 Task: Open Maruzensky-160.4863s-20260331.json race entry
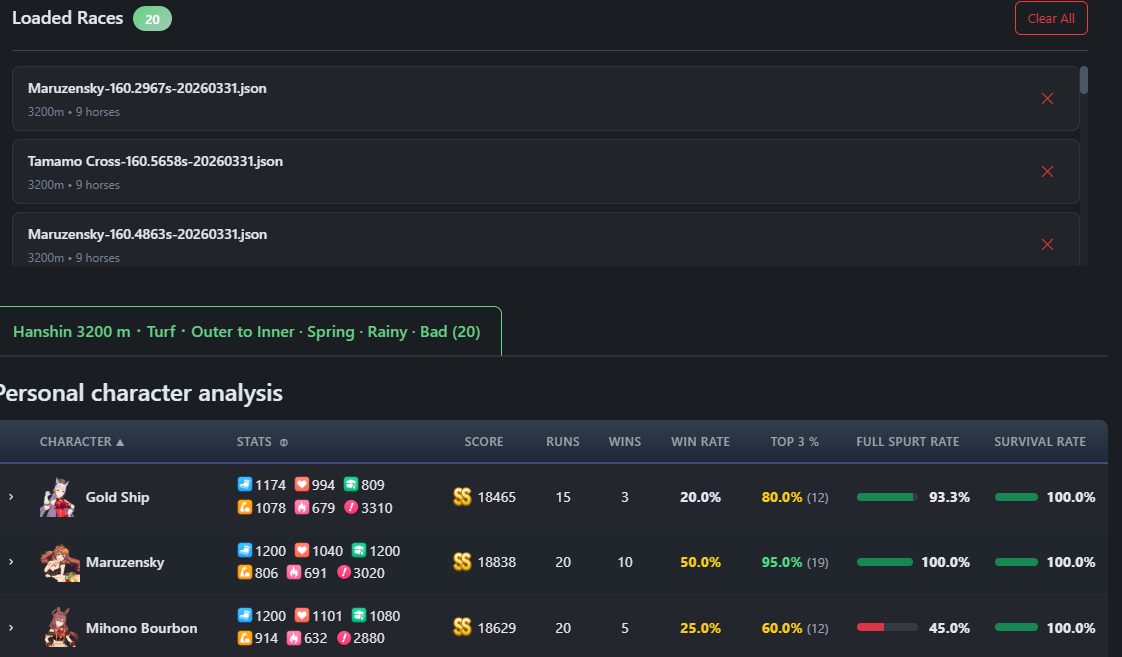click(x=545, y=239)
